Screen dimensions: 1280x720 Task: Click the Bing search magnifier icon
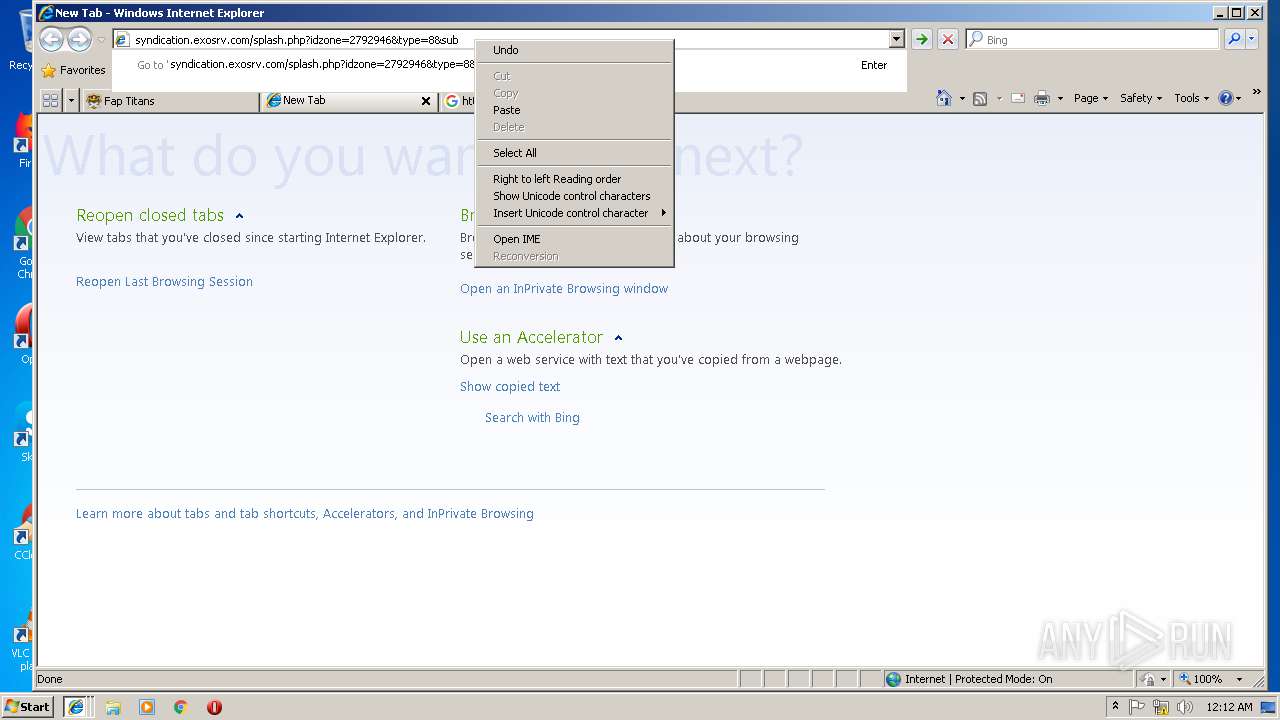[x=1235, y=39]
